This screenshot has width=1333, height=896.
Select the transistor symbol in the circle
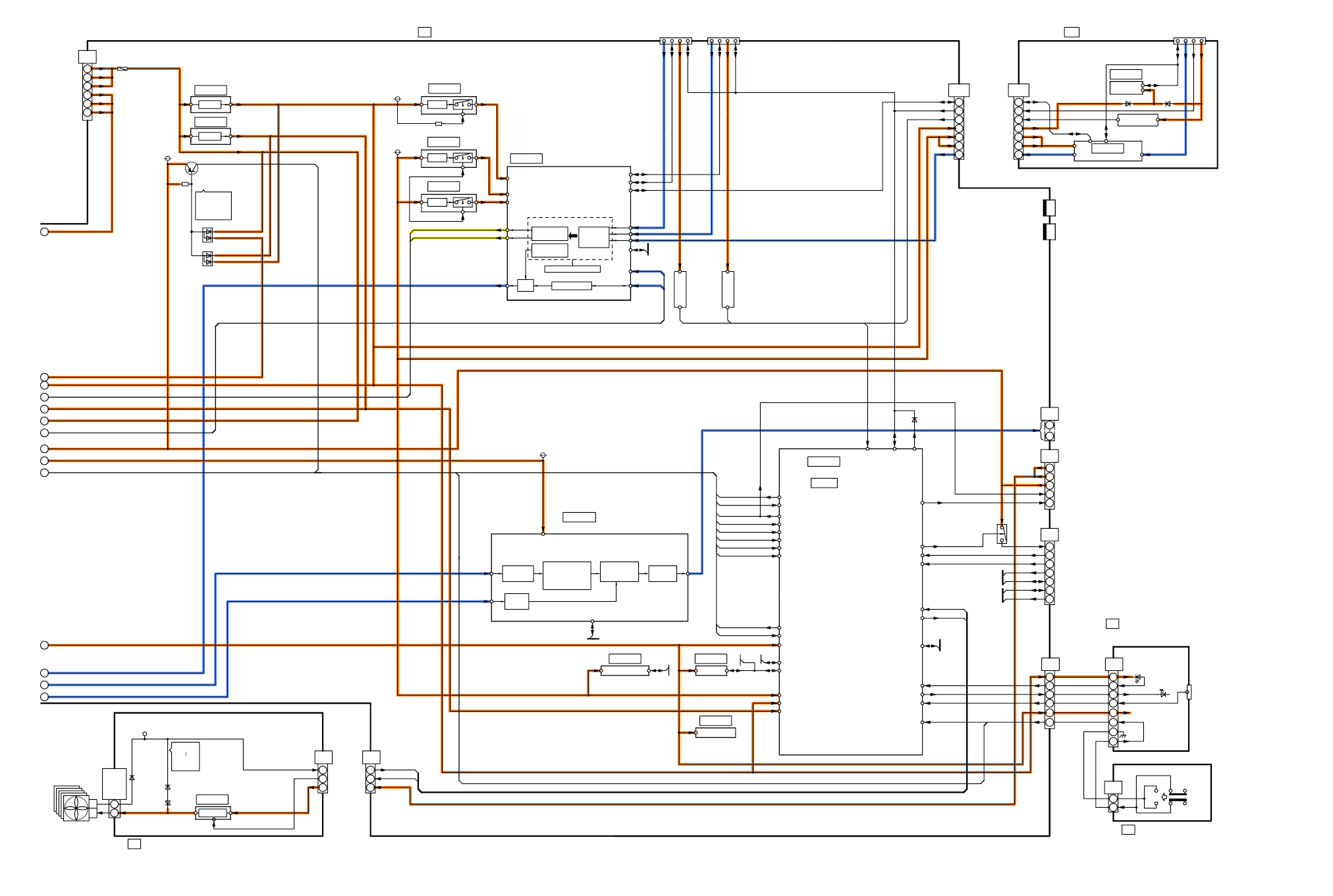pos(192,169)
